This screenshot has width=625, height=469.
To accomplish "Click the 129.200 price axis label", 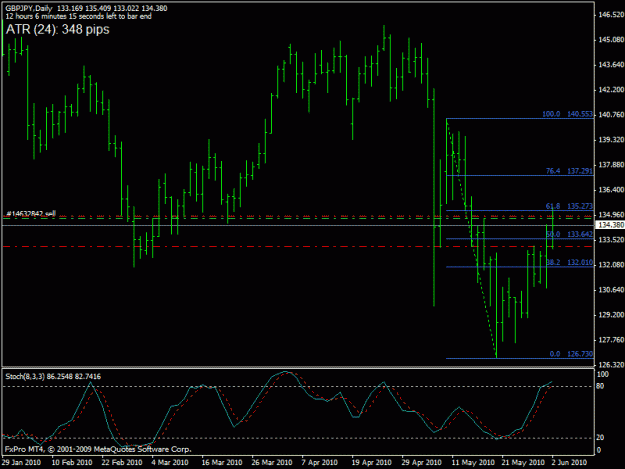I will 611,315.
